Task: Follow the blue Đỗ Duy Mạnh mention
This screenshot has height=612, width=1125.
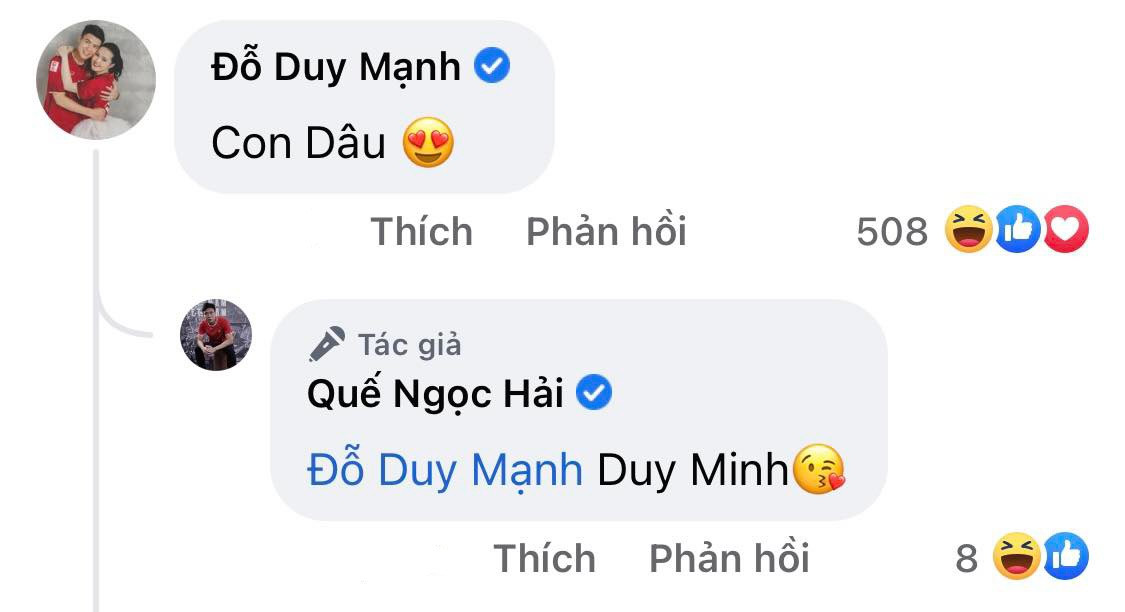Action: click(x=445, y=471)
